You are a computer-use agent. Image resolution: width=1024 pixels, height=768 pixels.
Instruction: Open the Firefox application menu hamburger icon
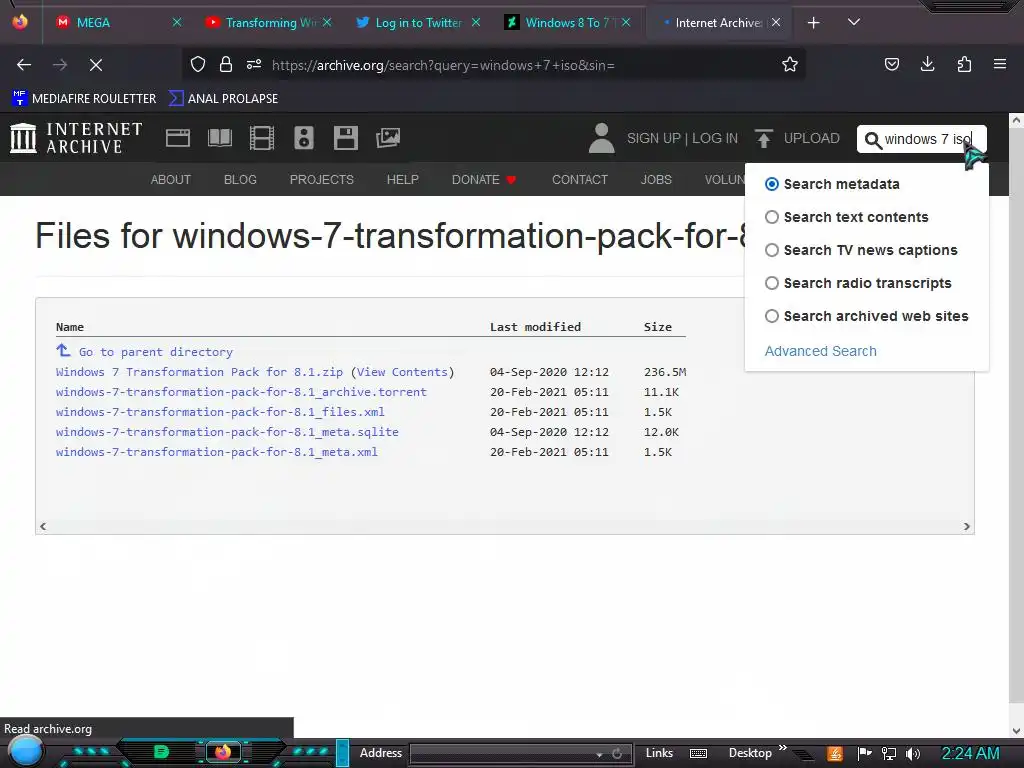click(x=999, y=64)
